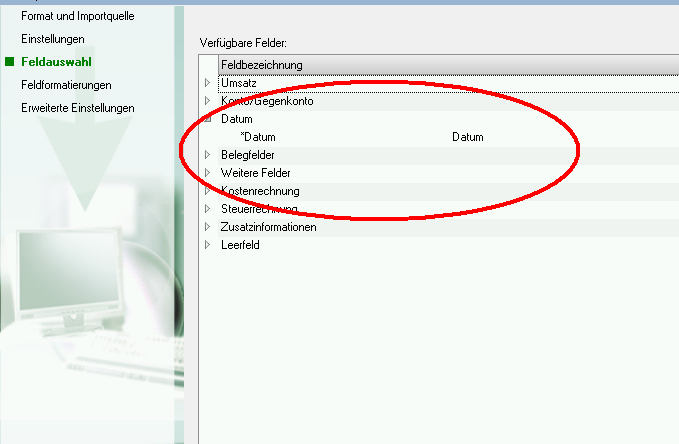The height and width of the screenshot is (444, 679).
Task: Select the Leerfeld row
Action: click(x=449, y=245)
